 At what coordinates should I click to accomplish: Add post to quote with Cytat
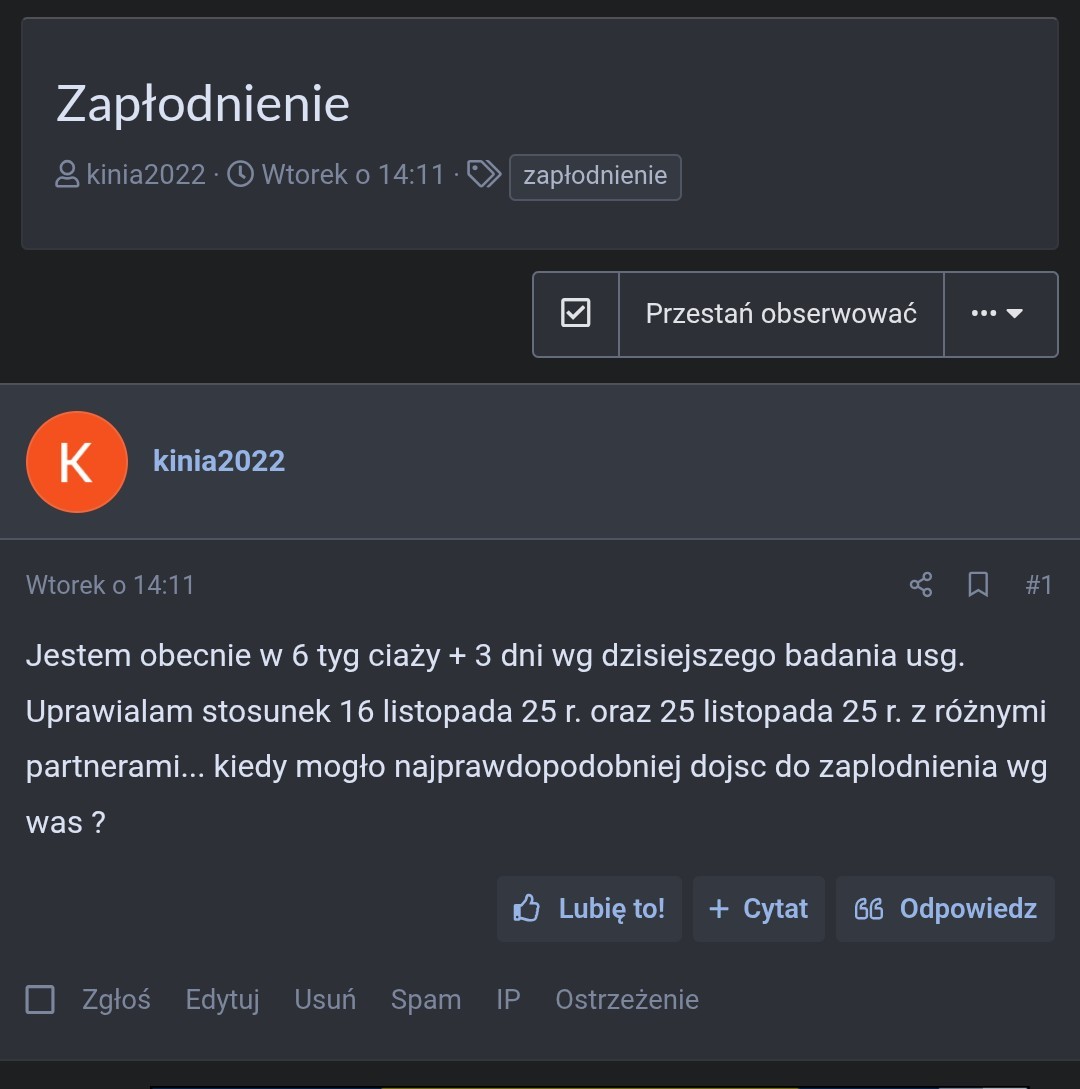click(758, 908)
